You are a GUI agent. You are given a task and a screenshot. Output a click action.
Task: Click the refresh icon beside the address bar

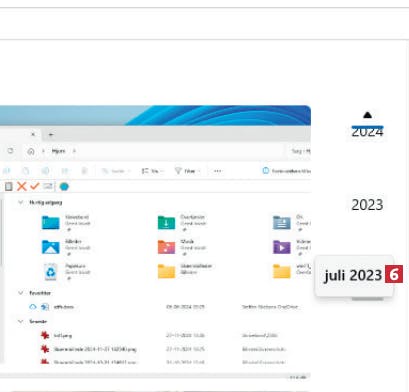pyautogui.click(x=10, y=151)
